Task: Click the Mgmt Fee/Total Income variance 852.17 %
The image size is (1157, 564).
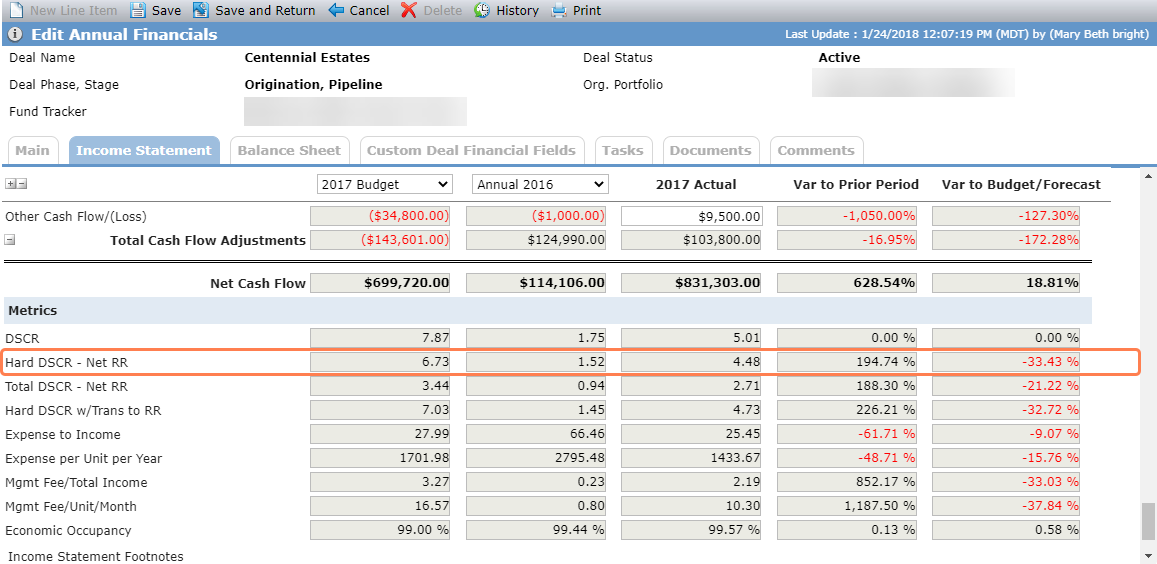Action: click(x=847, y=482)
